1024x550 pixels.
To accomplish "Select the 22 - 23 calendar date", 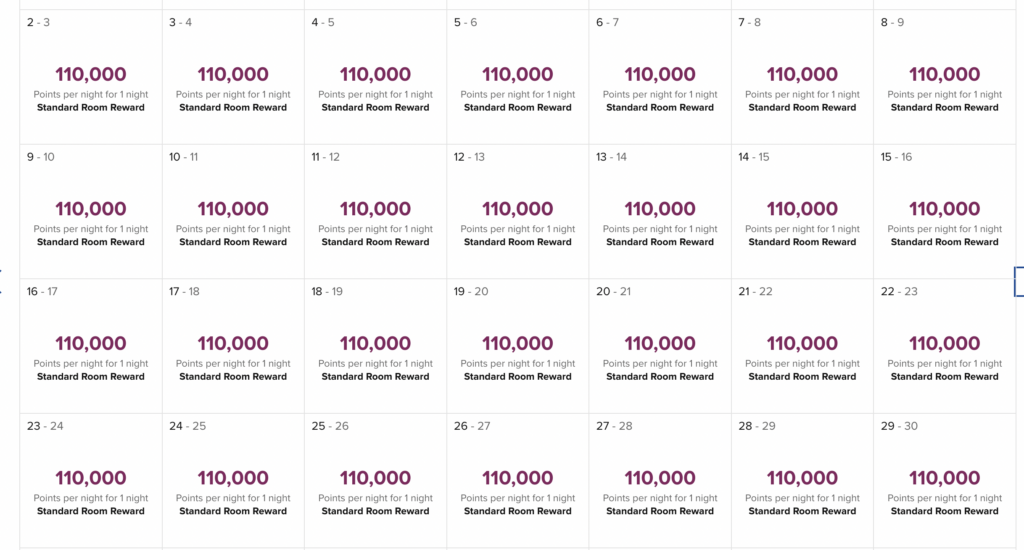I will (945, 347).
